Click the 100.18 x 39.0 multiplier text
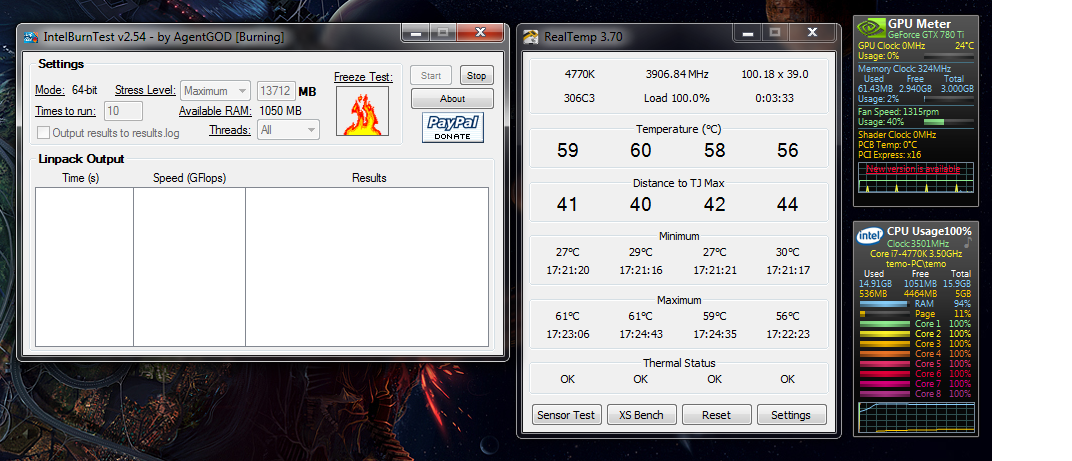Screen dimensions: 1072x461 pyautogui.click(x=775, y=74)
